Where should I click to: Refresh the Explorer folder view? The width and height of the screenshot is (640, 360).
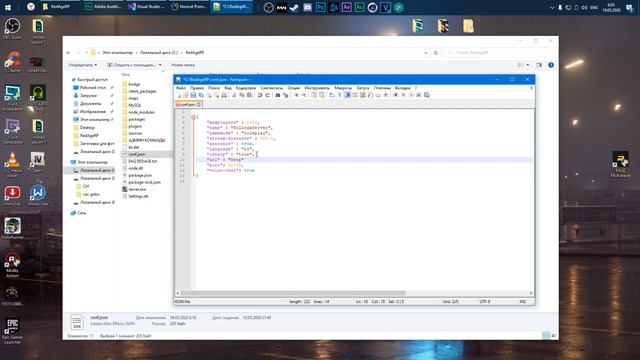436,53
